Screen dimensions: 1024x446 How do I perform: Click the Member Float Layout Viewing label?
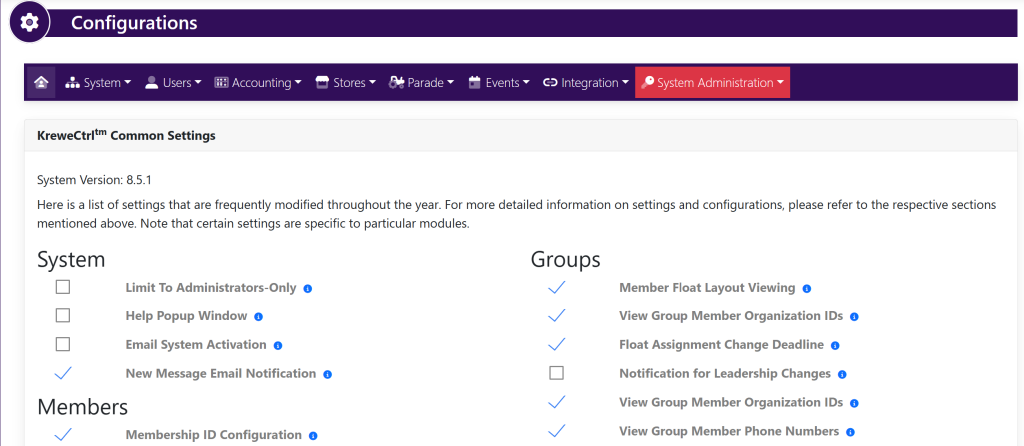(707, 288)
